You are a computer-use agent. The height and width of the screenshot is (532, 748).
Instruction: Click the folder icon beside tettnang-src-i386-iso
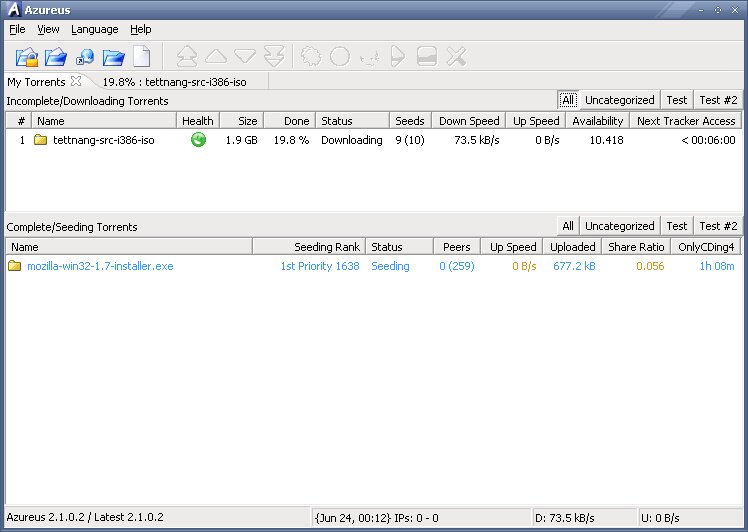click(x=41, y=140)
